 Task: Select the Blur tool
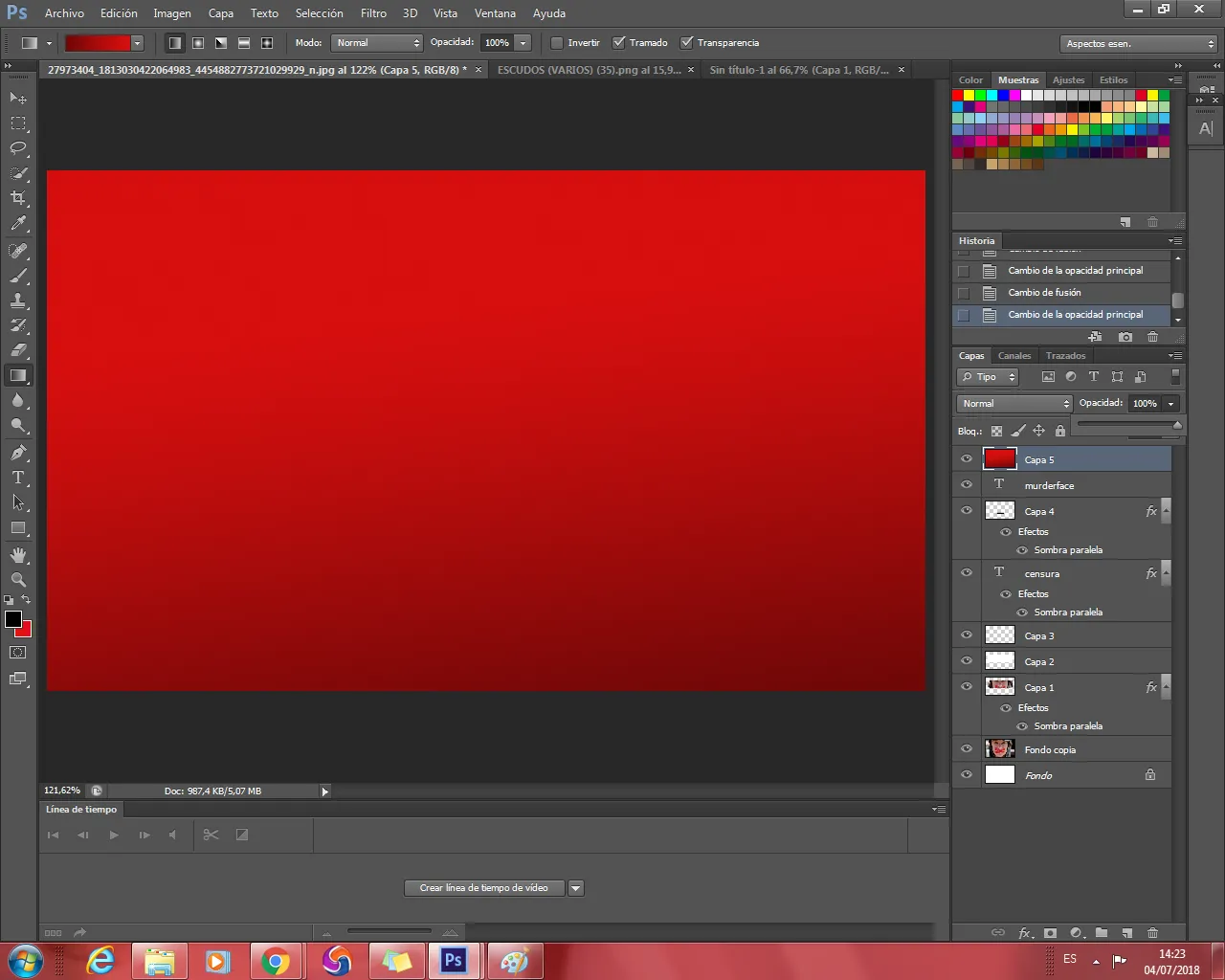tap(18, 400)
